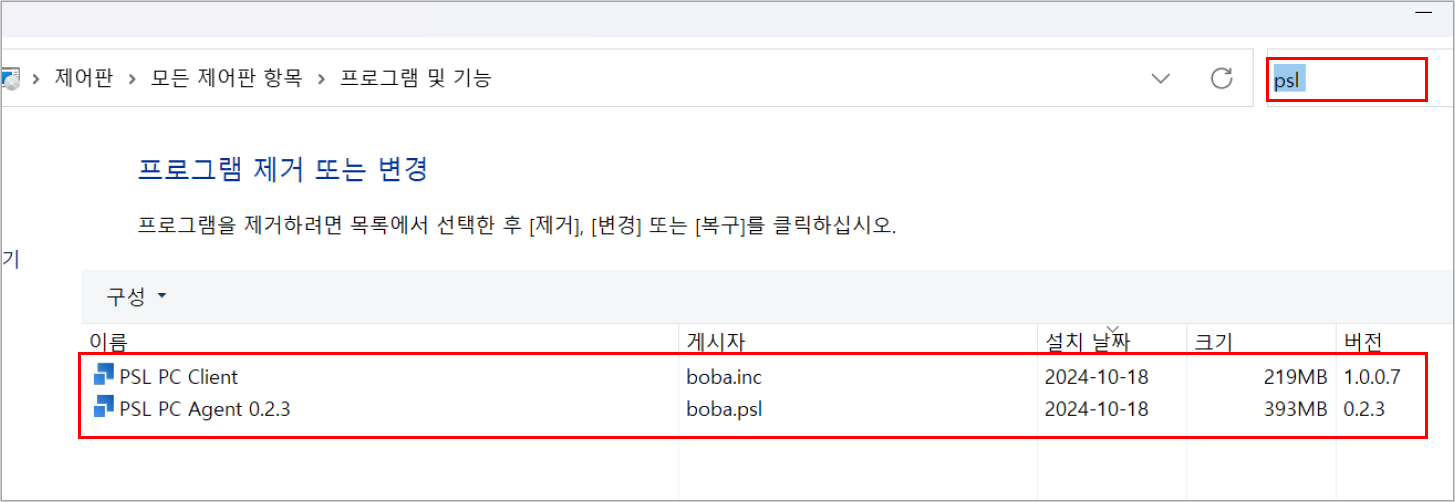
Task: Select the boba.psl publisher row entry
Action: coord(719,409)
